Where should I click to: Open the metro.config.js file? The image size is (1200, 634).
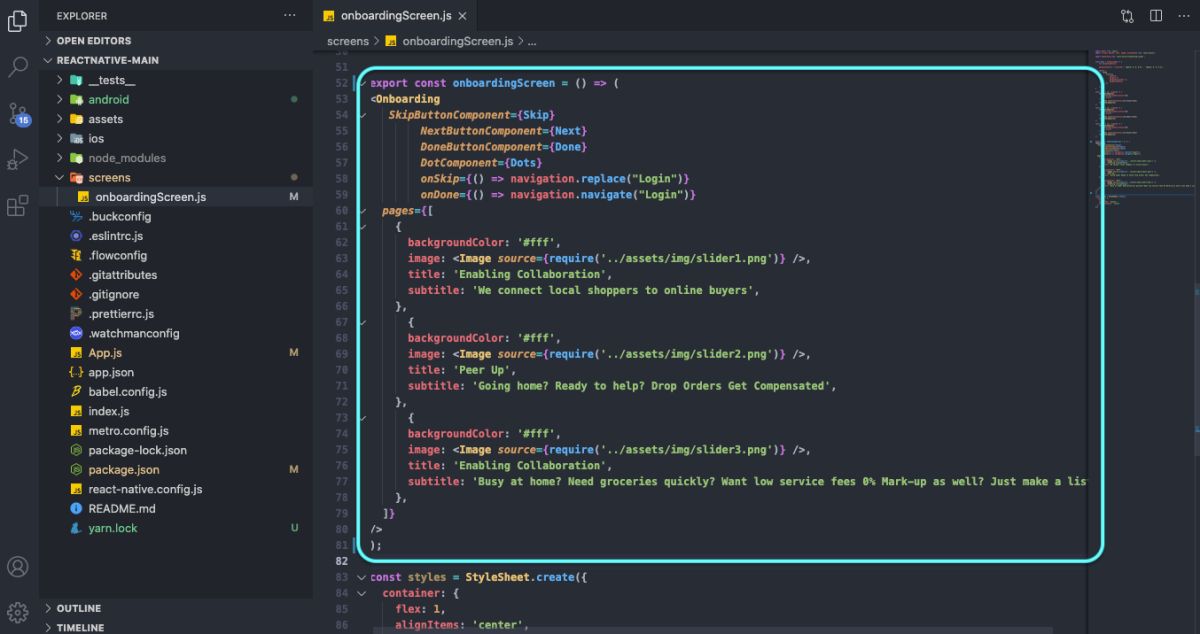(176, 431)
